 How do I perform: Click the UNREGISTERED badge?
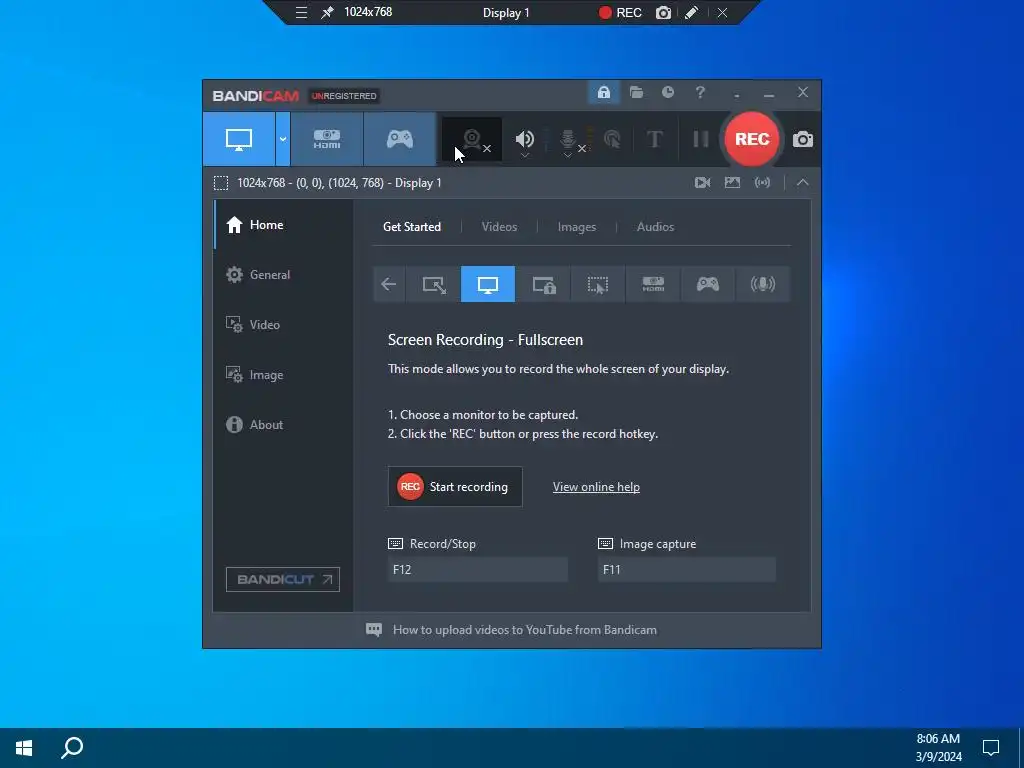(x=344, y=96)
